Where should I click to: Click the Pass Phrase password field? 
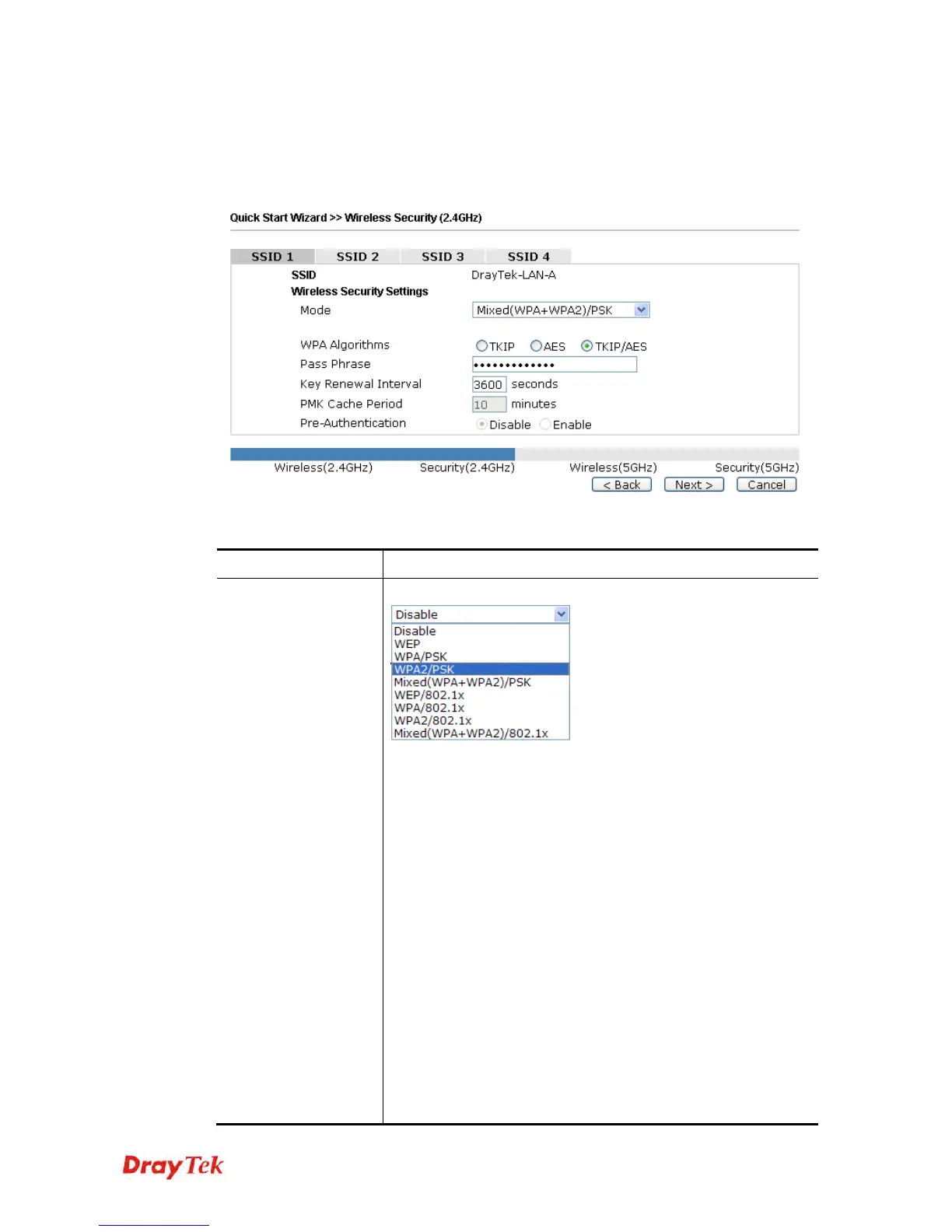(x=555, y=364)
